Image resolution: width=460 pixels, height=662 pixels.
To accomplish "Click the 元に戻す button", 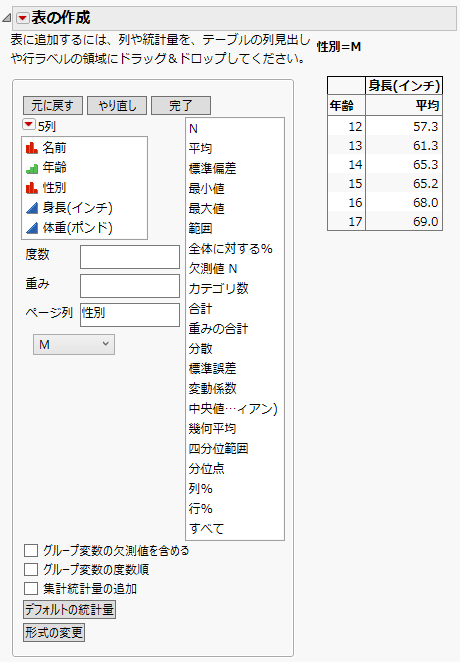I will [53, 106].
